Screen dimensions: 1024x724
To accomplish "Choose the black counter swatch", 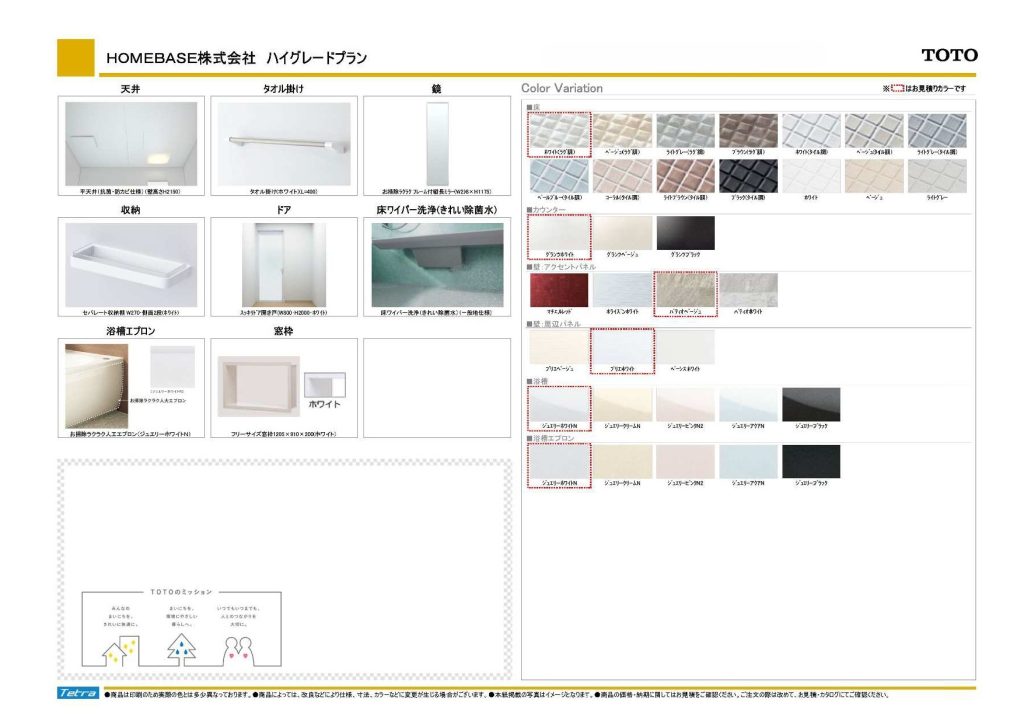I will coord(685,233).
